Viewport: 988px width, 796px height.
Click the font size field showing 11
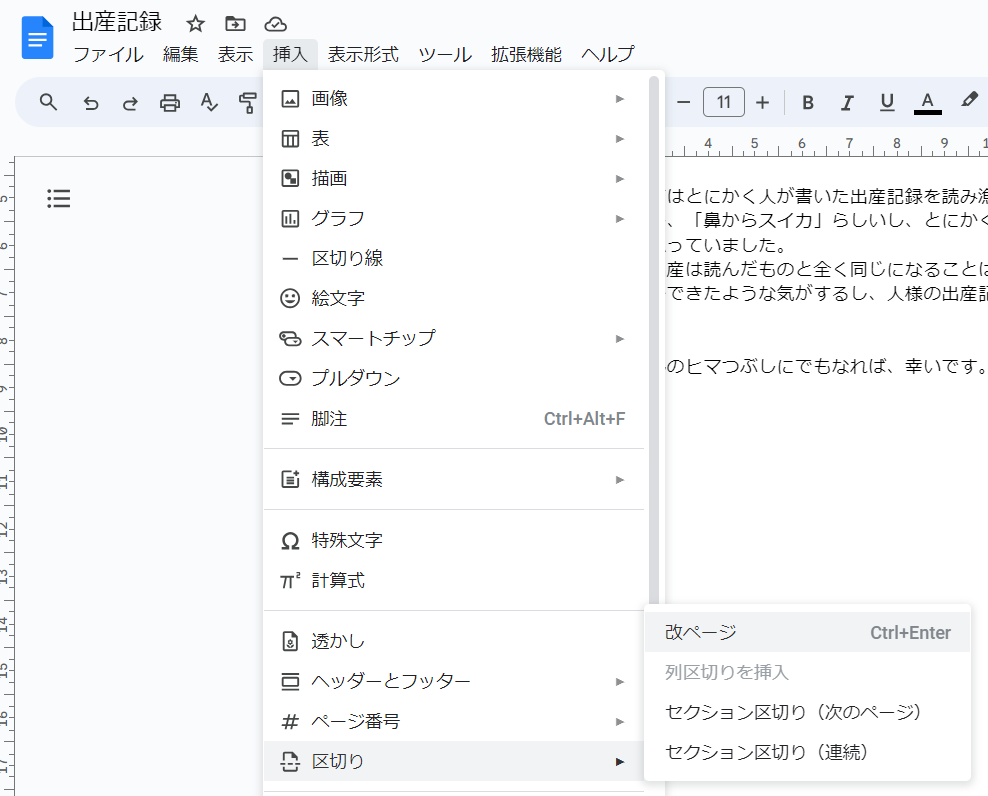[723, 102]
